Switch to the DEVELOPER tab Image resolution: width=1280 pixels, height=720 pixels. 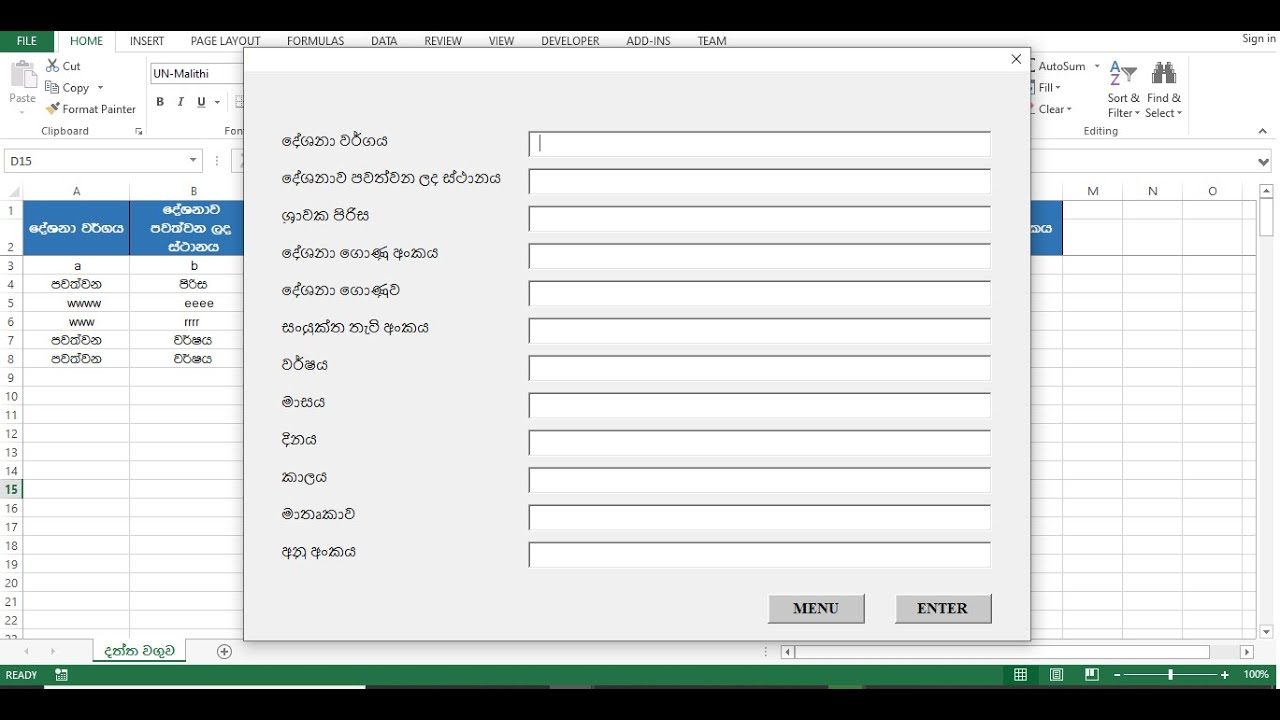click(x=570, y=41)
